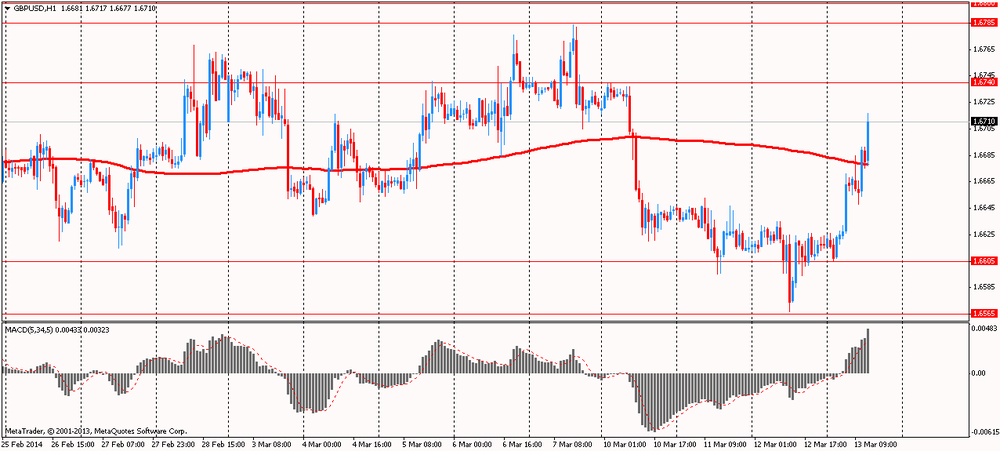Click the tallest MACD histogram bar at right
This screenshot has height=451, width=1000.
(x=868, y=350)
